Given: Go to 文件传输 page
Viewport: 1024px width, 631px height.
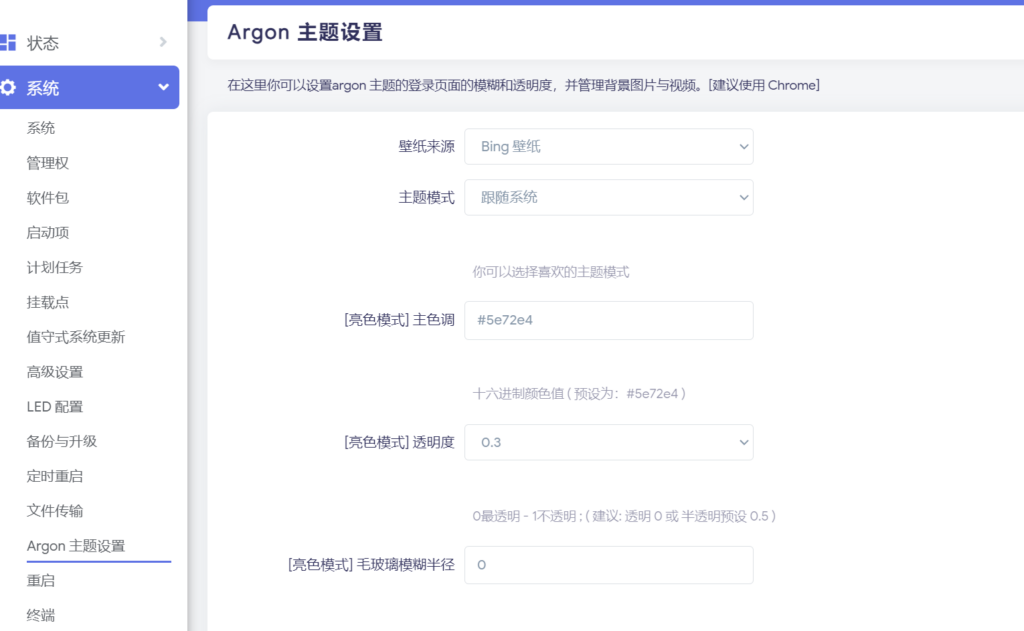Looking at the screenshot, I should 55,511.
